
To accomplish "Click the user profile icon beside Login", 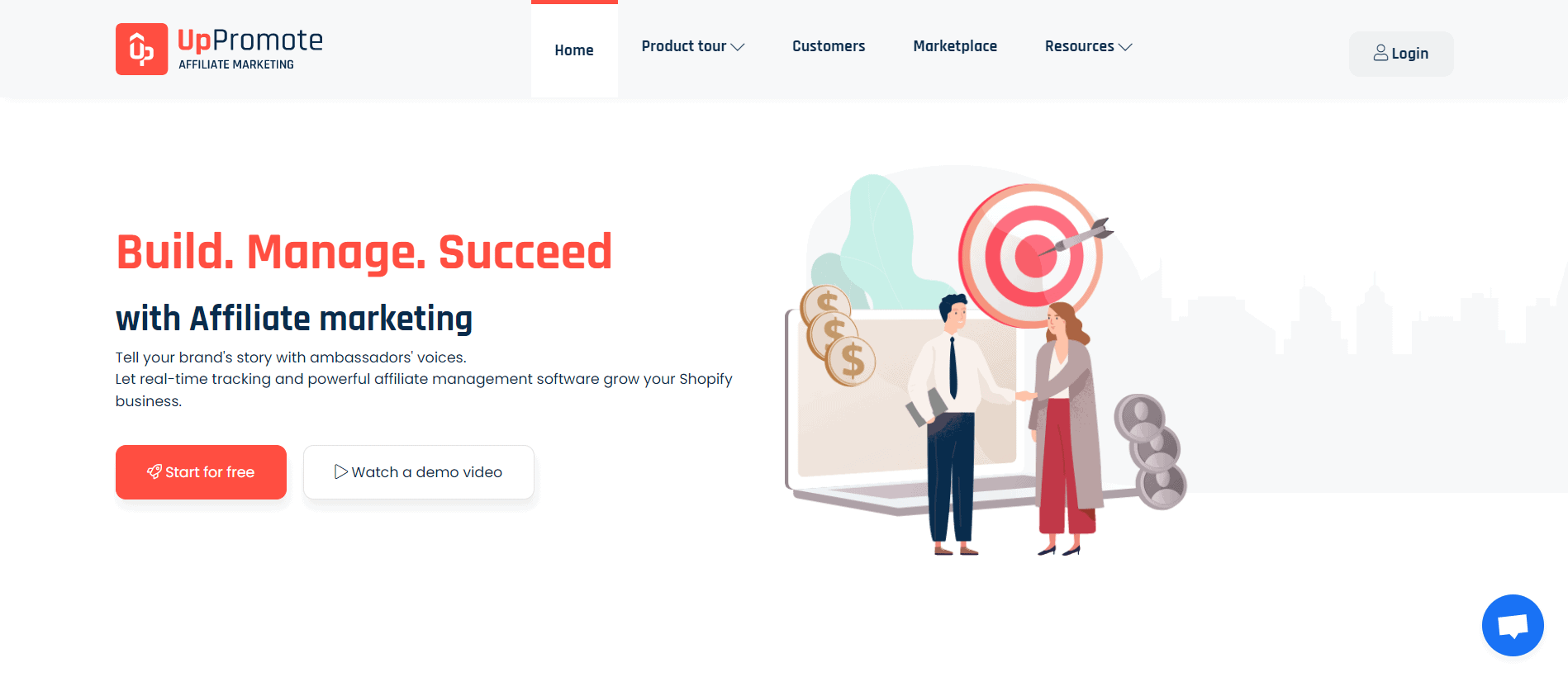I will coord(1380,53).
